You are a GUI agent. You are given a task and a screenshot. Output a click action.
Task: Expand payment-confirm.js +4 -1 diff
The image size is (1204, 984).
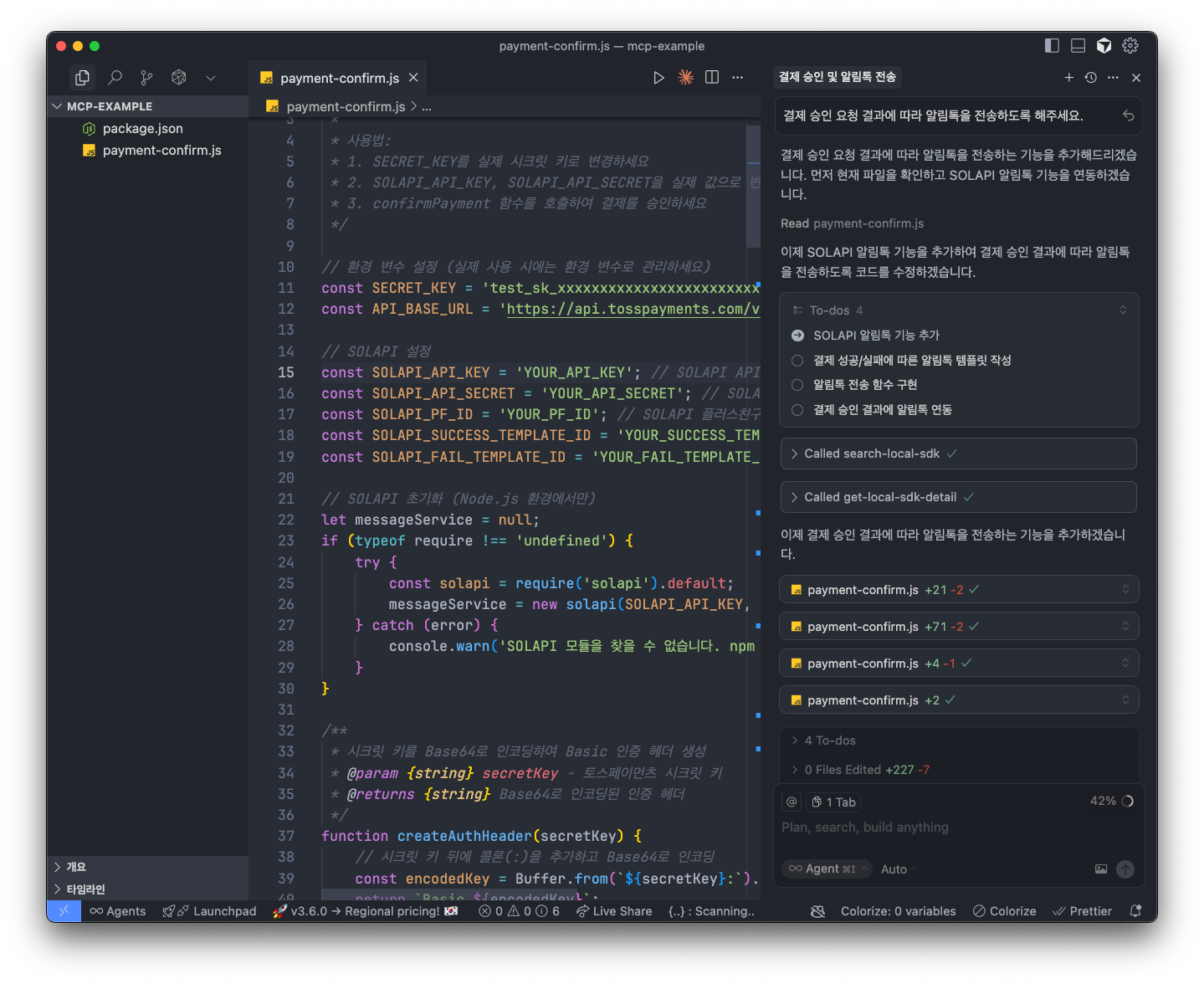[959, 664]
